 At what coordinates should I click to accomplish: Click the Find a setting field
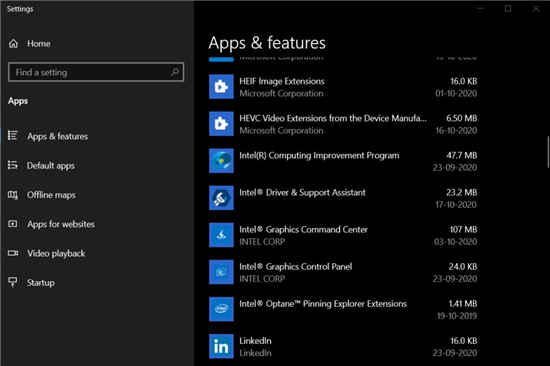tap(96, 72)
